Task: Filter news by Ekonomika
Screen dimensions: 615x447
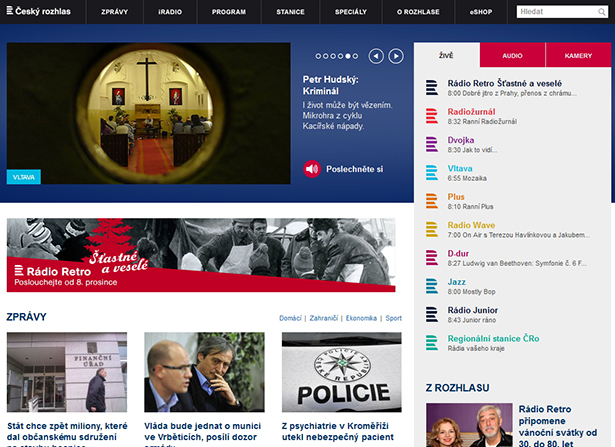Action: 361,318
